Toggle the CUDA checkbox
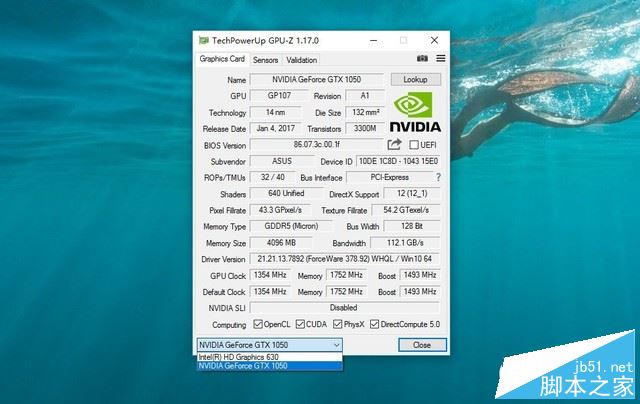 point(300,324)
